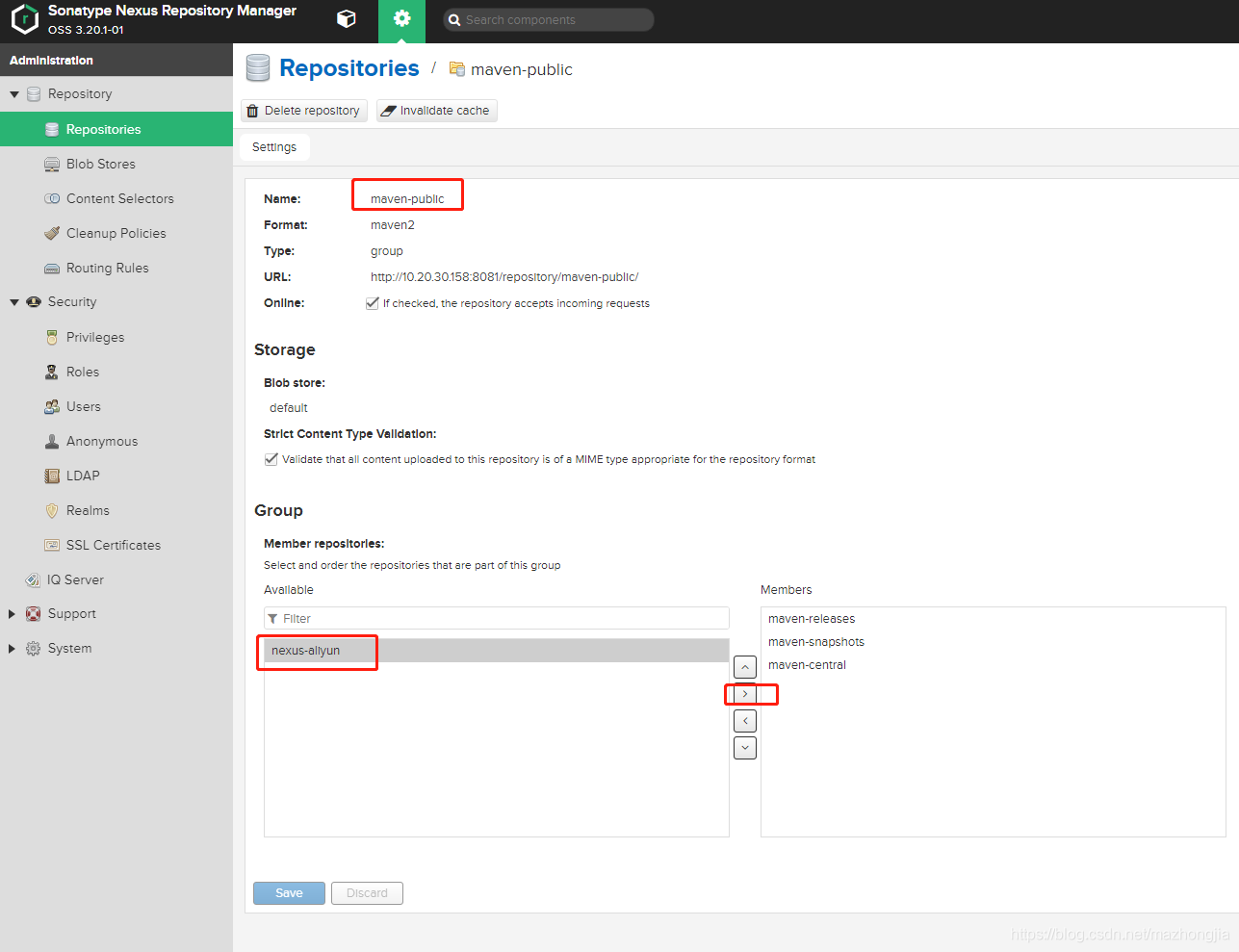Move selected member down with down arrow
This screenshot has width=1239, height=952.
[745, 748]
